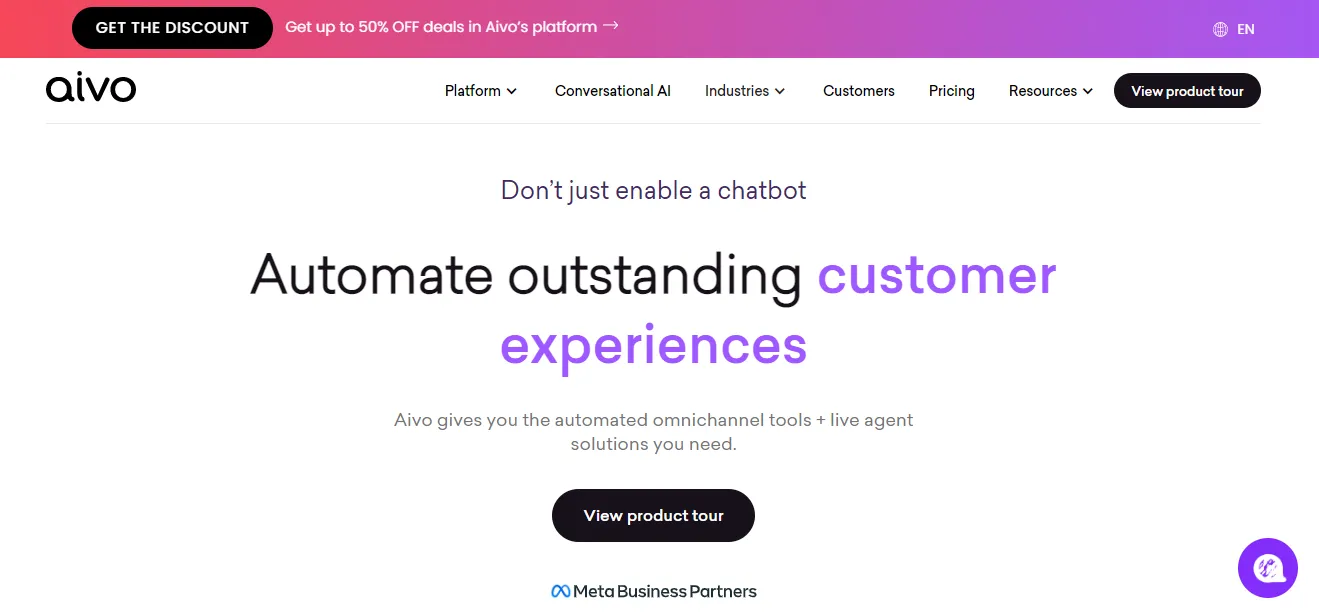This screenshot has width=1319, height=614.
Task: Open the Resources menu
Action: pyautogui.click(x=1050, y=91)
